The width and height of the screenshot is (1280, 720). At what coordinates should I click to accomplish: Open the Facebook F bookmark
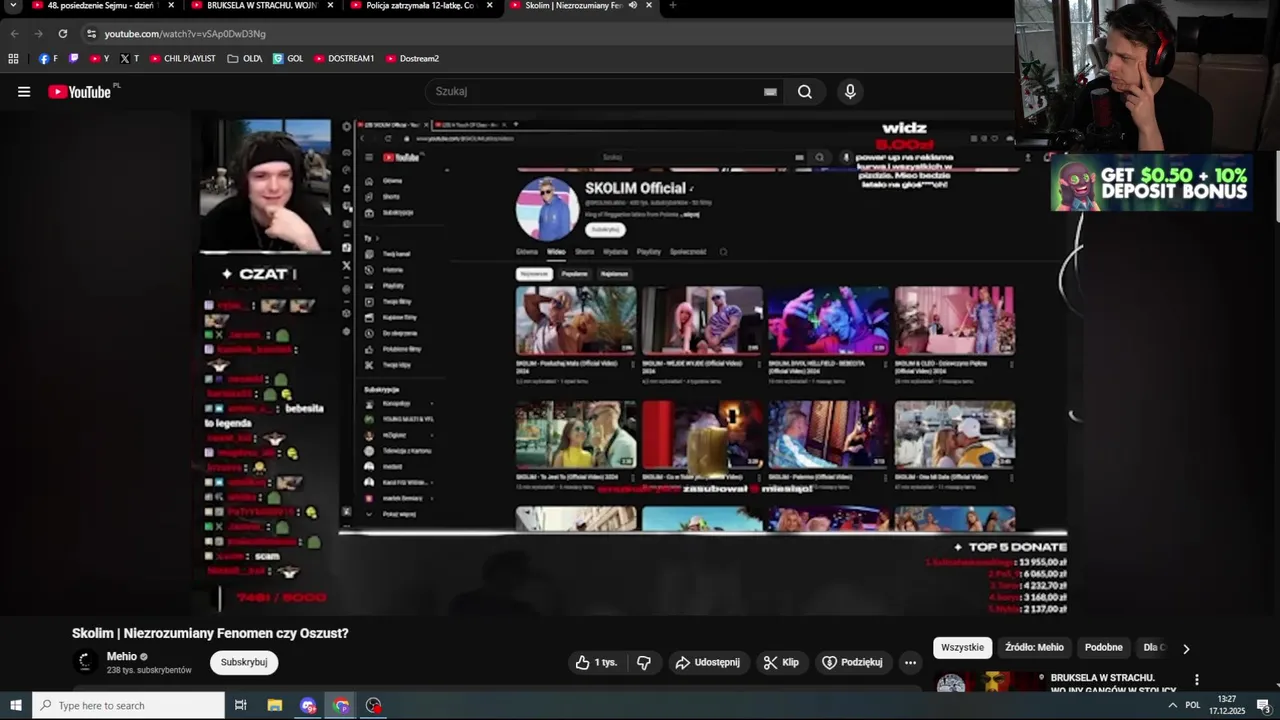click(48, 59)
